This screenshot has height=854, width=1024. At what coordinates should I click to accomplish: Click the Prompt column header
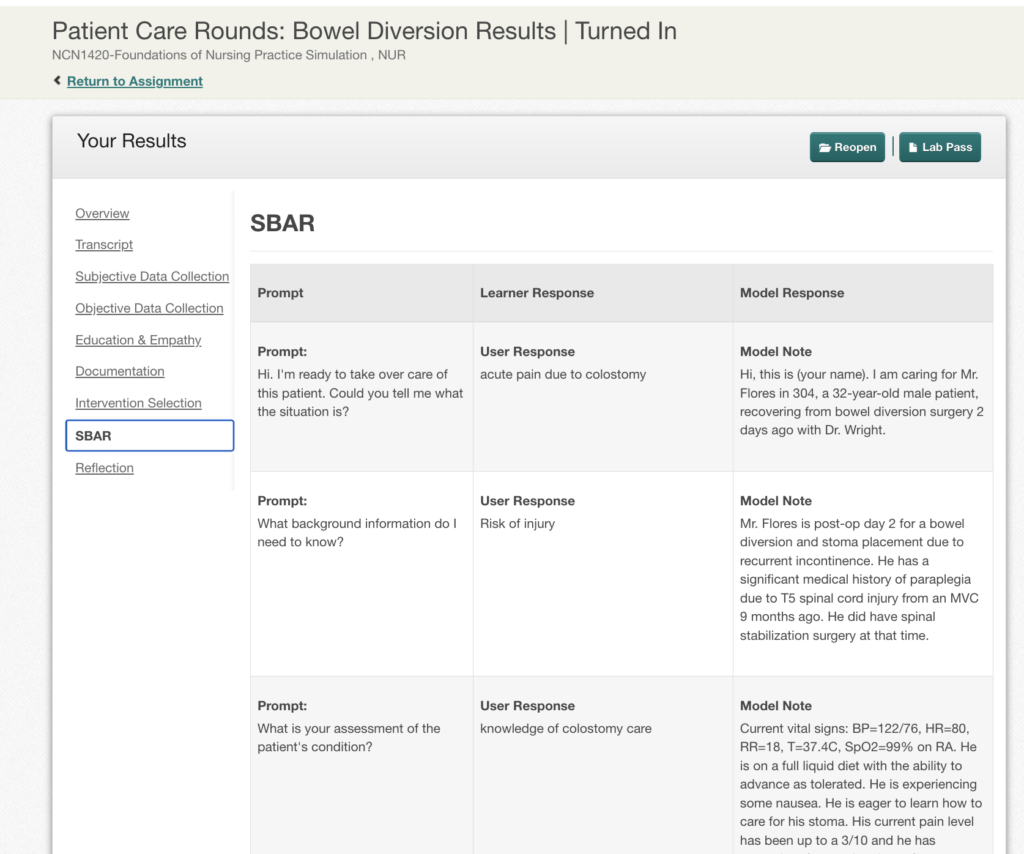coord(280,293)
